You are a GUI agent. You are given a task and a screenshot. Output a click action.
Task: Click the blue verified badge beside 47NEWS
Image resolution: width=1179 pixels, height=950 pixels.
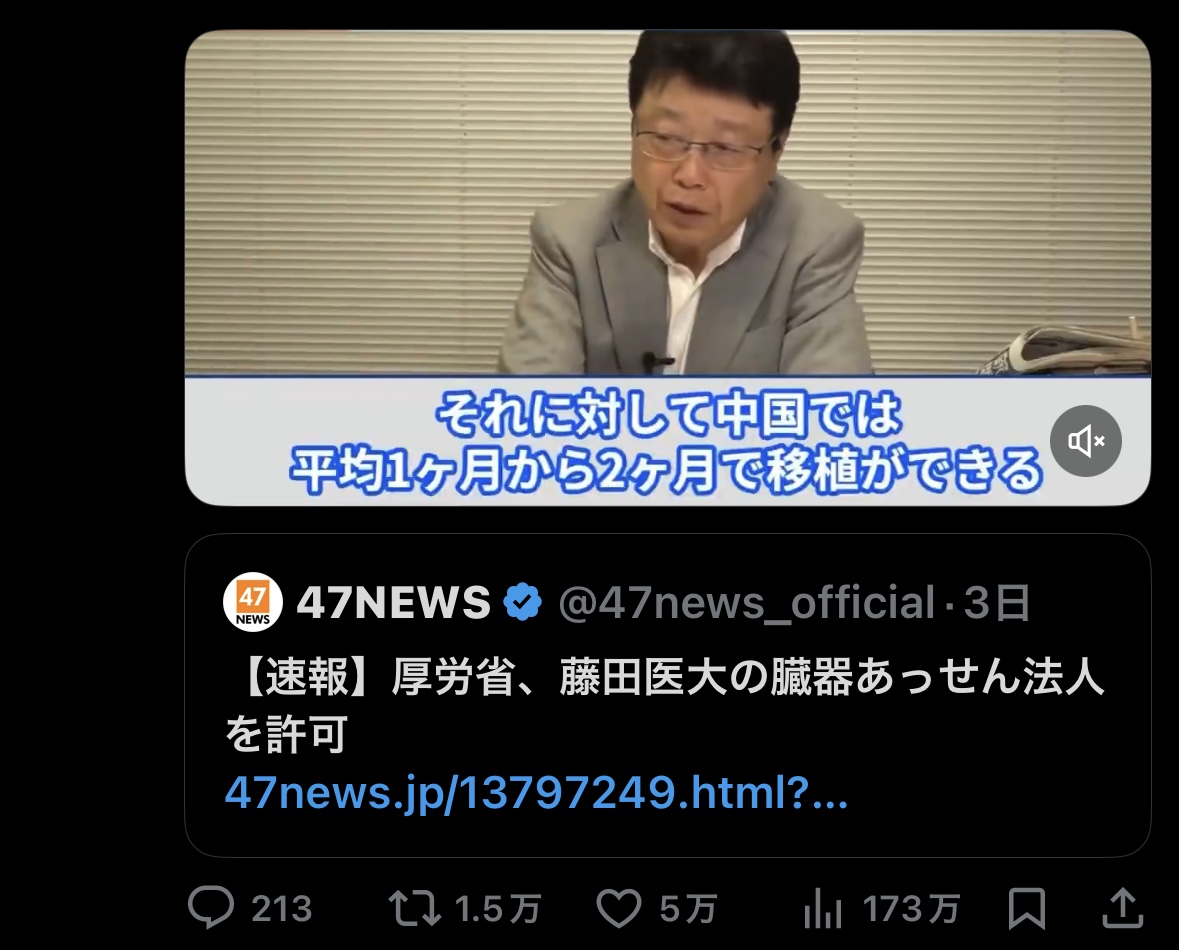click(x=523, y=602)
